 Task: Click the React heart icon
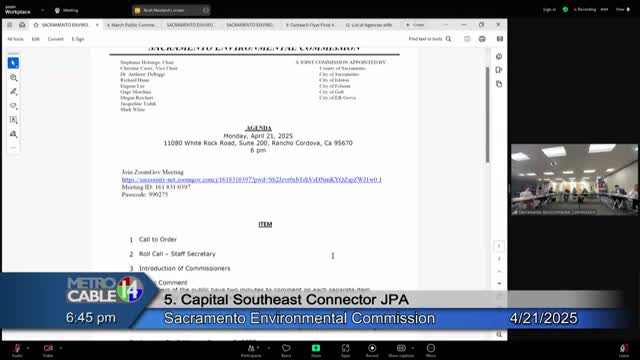286,350
